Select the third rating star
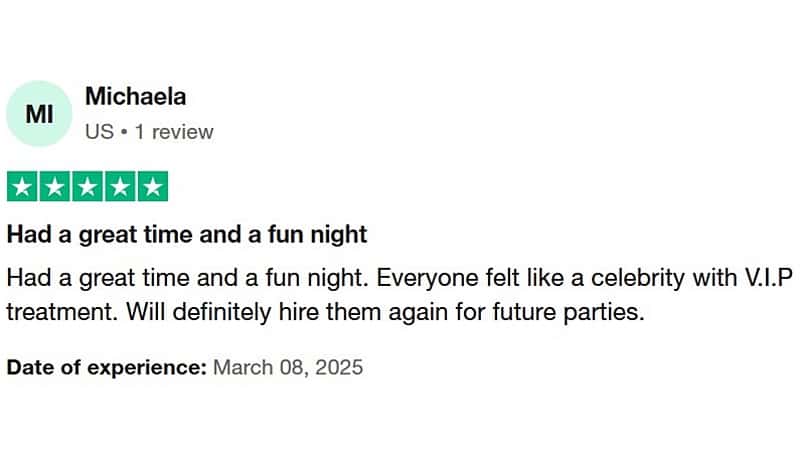The width and height of the screenshot is (800, 450). (87, 187)
